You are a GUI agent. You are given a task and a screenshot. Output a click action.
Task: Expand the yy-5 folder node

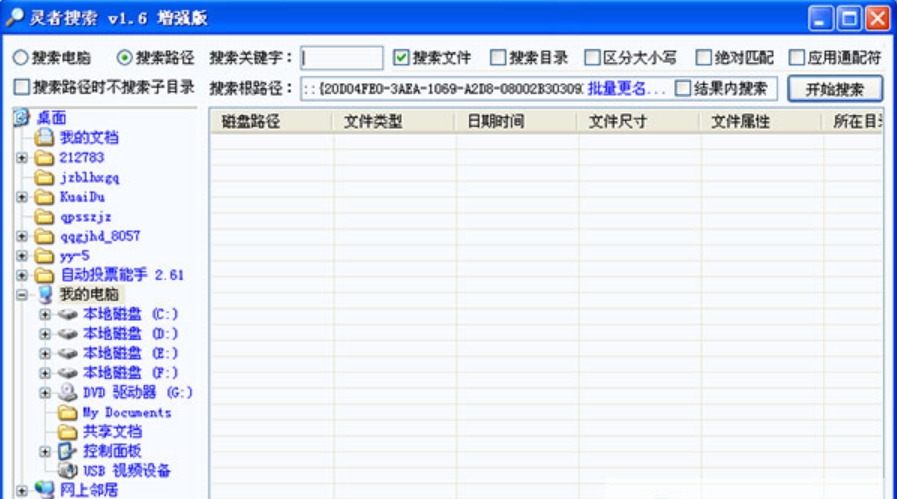[x=22, y=255]
